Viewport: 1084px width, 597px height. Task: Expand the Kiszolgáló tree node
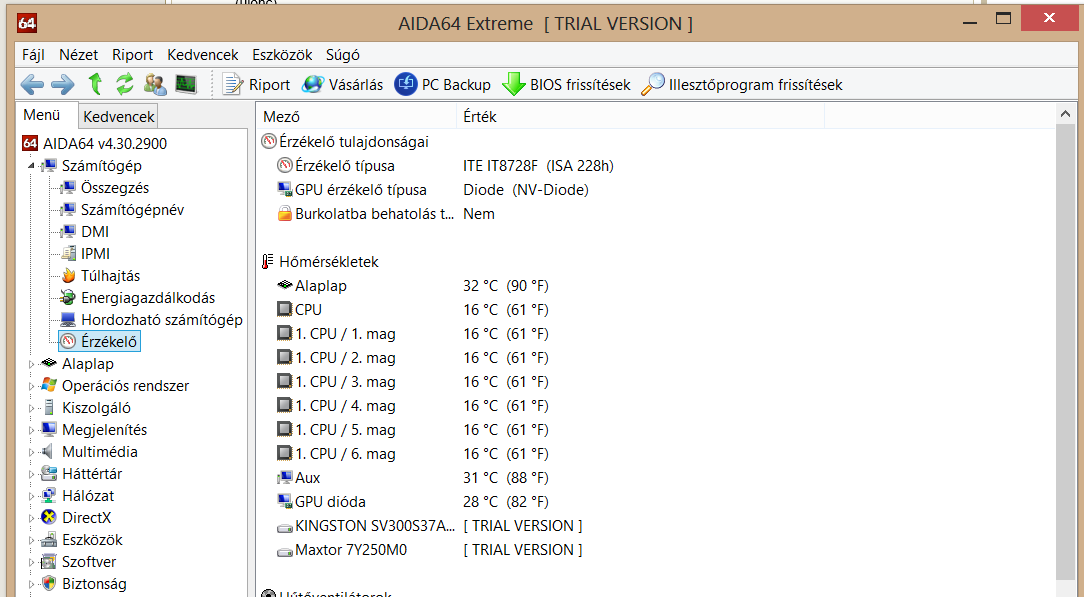(30, 408)
